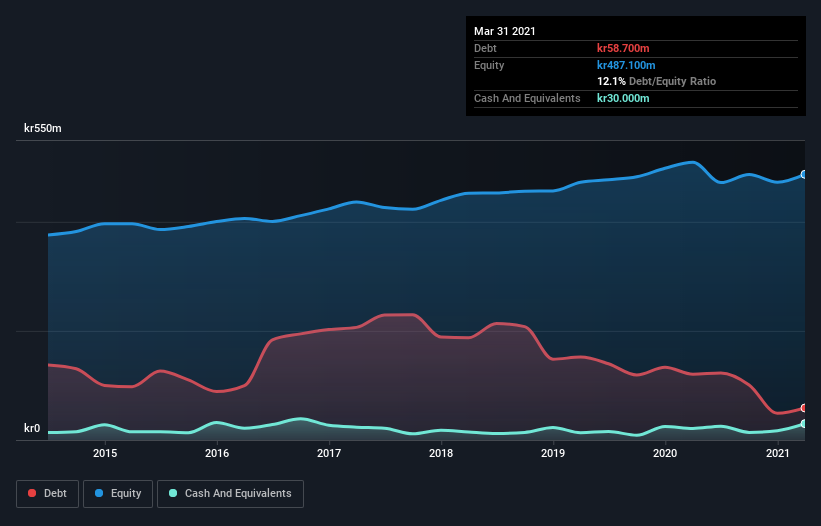Click the red Debt legend dot
The image size is (821, 526).
(32, 493)
